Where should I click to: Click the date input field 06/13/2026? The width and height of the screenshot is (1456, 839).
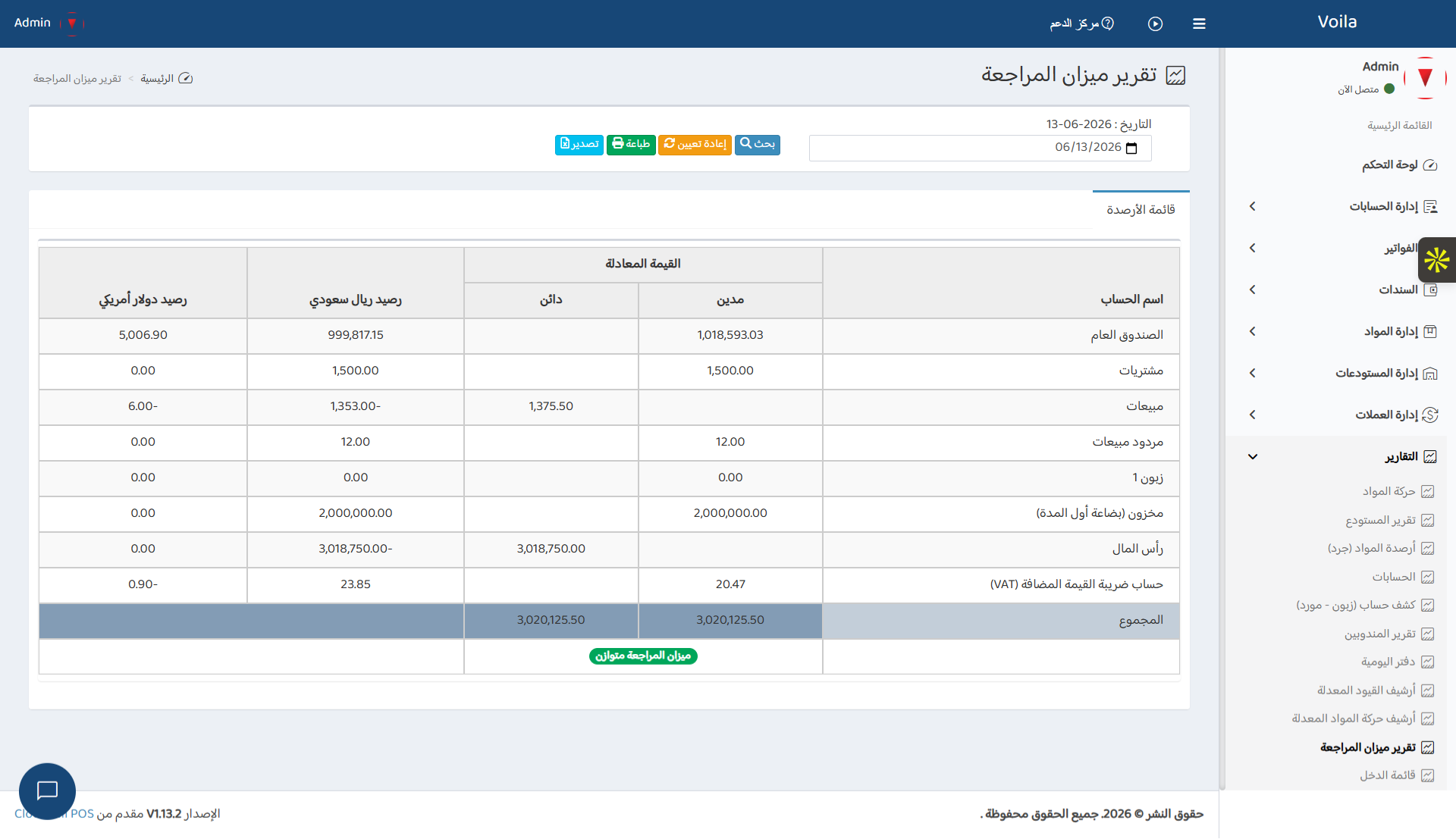point(980,148)
